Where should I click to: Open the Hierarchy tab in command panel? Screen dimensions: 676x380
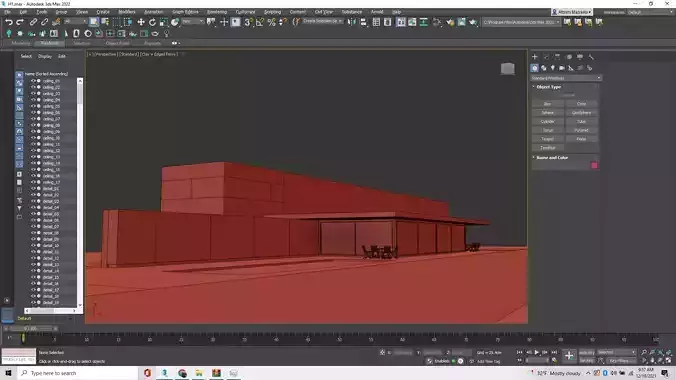[x=557, y=57]
